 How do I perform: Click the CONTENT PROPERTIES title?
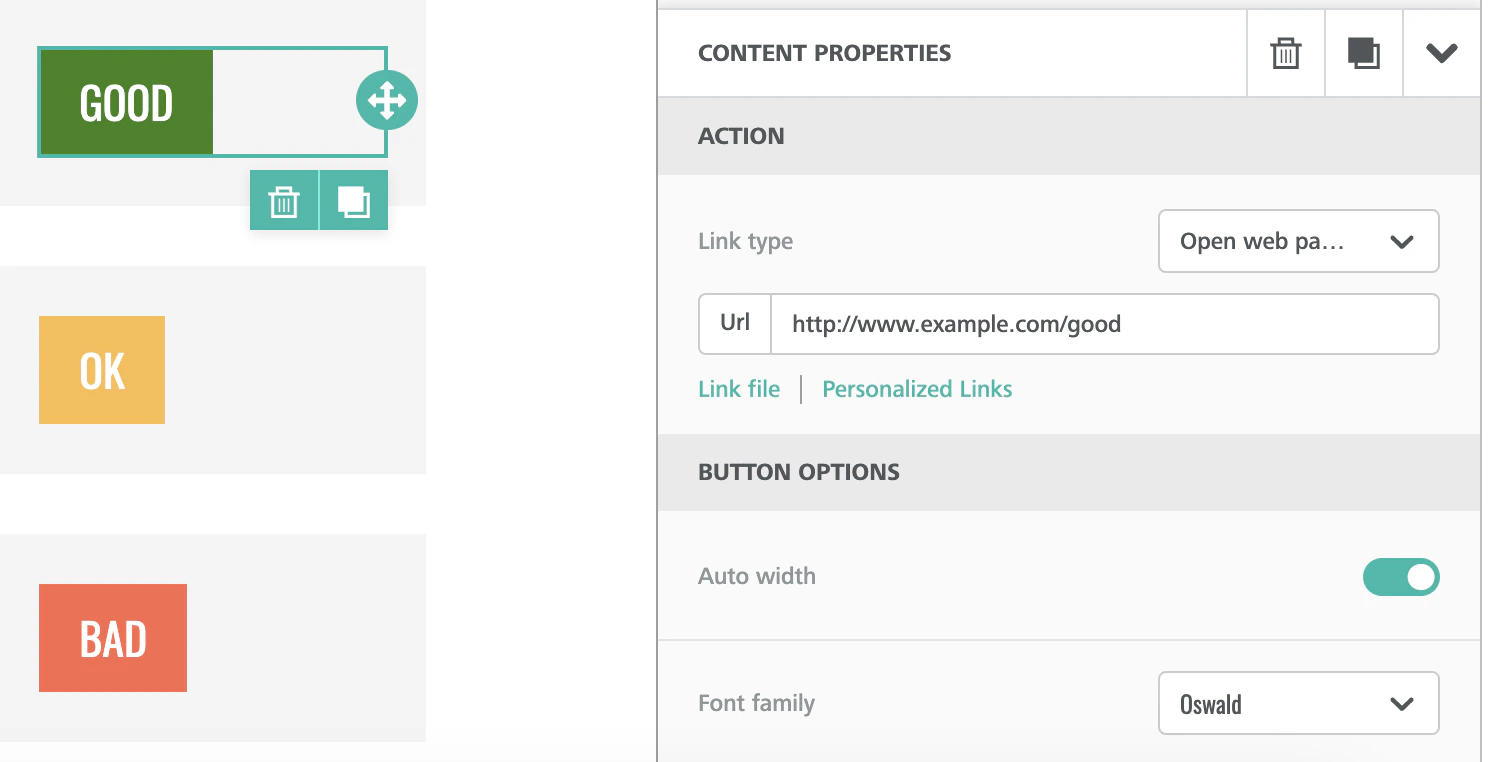coord(824,54)
